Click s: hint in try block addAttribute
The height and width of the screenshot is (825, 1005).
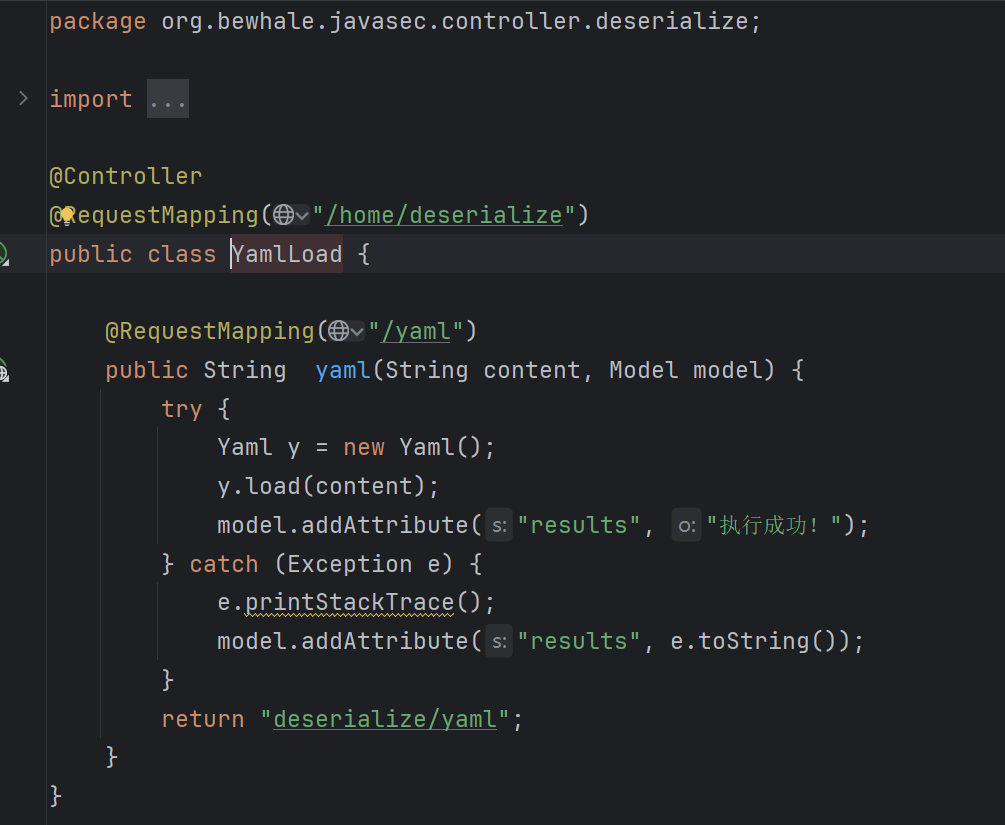click(499, 526)
